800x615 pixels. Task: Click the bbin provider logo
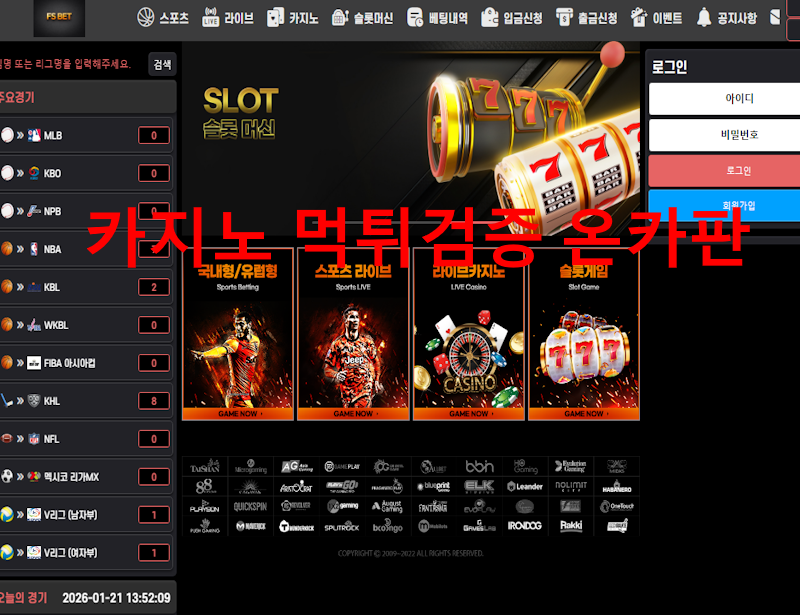pyautogui.click(x=480, y=466)
